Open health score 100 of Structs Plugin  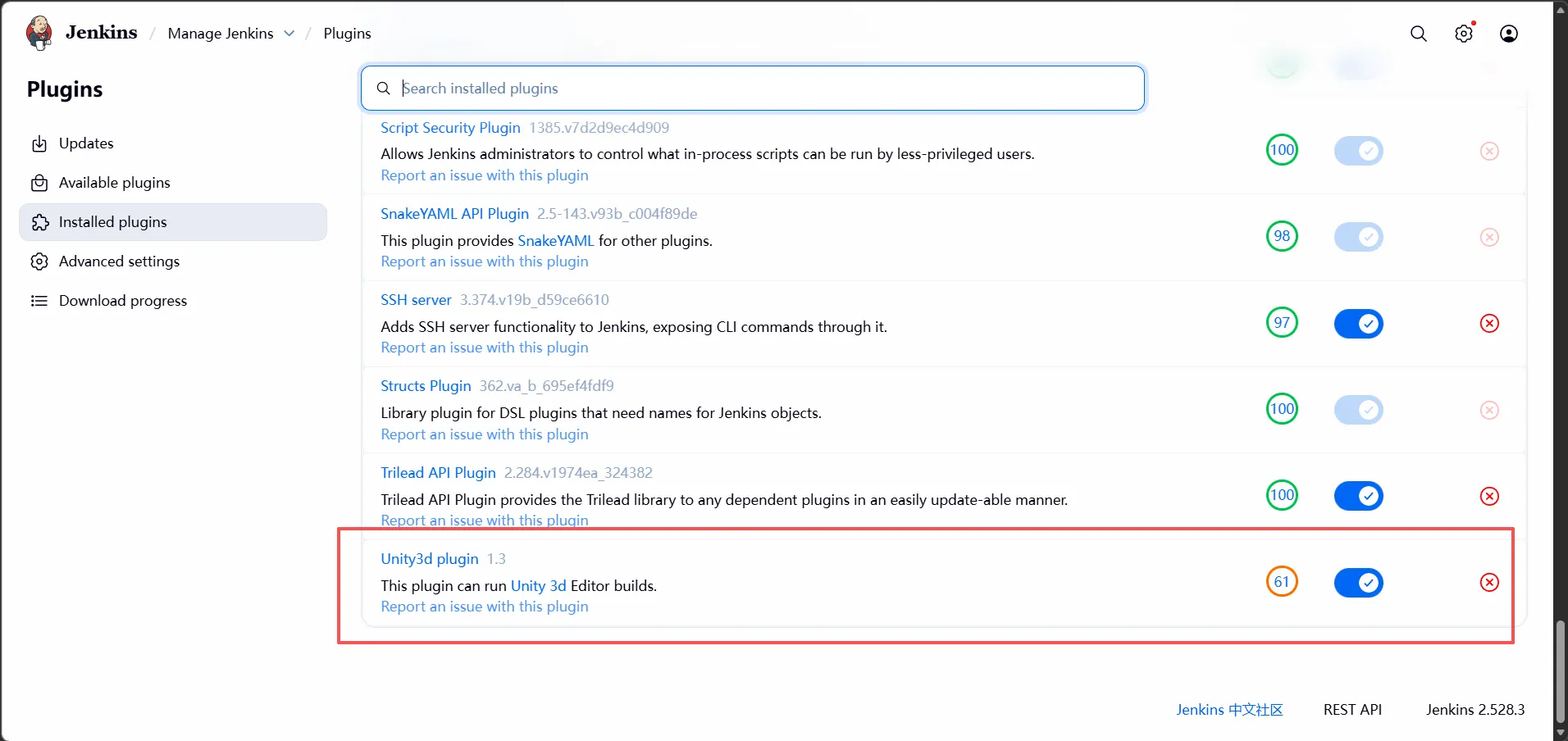(x=1282, y=409)
